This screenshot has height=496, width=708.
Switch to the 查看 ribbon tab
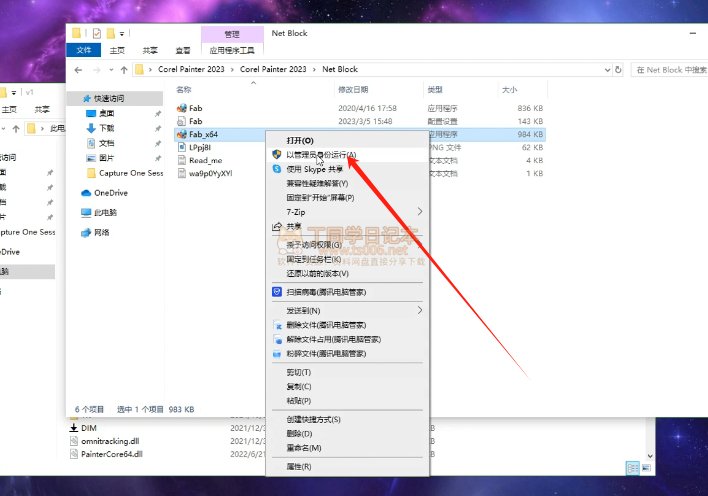coord(183,50)
